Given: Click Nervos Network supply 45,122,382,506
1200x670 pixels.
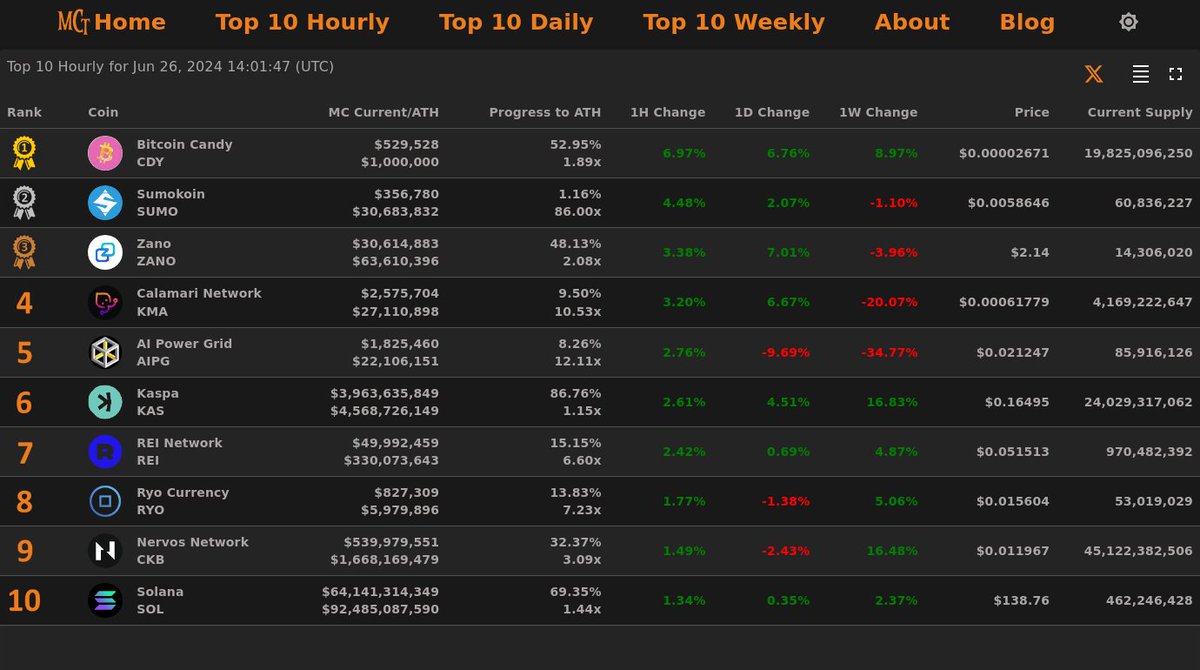Looking at the screenshot, I should click(1138, 551).
